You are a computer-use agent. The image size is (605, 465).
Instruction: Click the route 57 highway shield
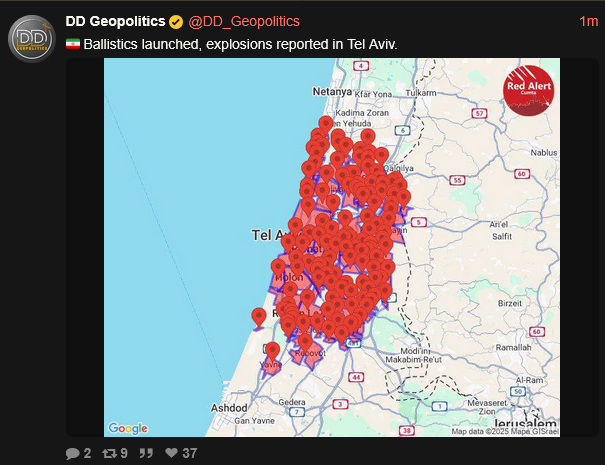click(x=479, y=113)
